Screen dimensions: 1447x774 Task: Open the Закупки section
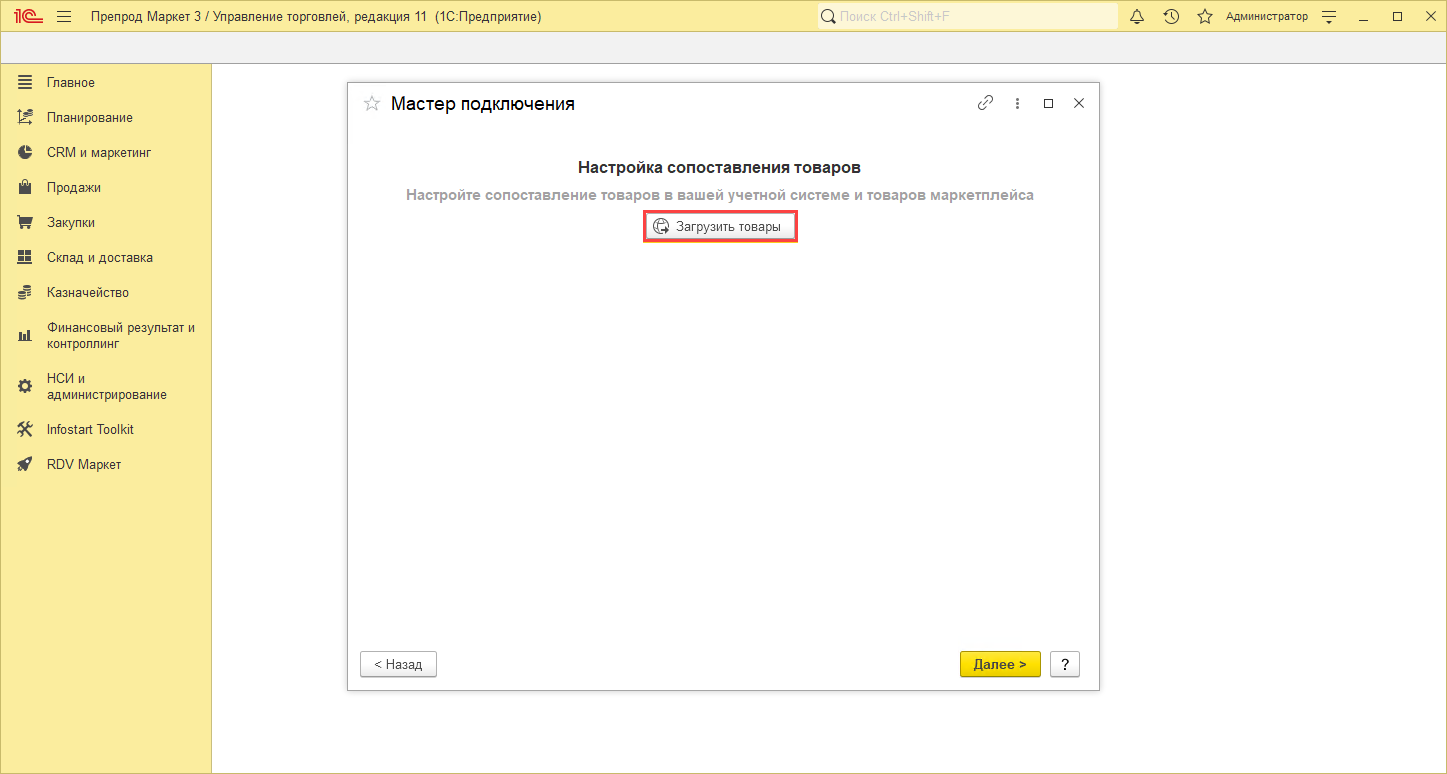[106, 222]
